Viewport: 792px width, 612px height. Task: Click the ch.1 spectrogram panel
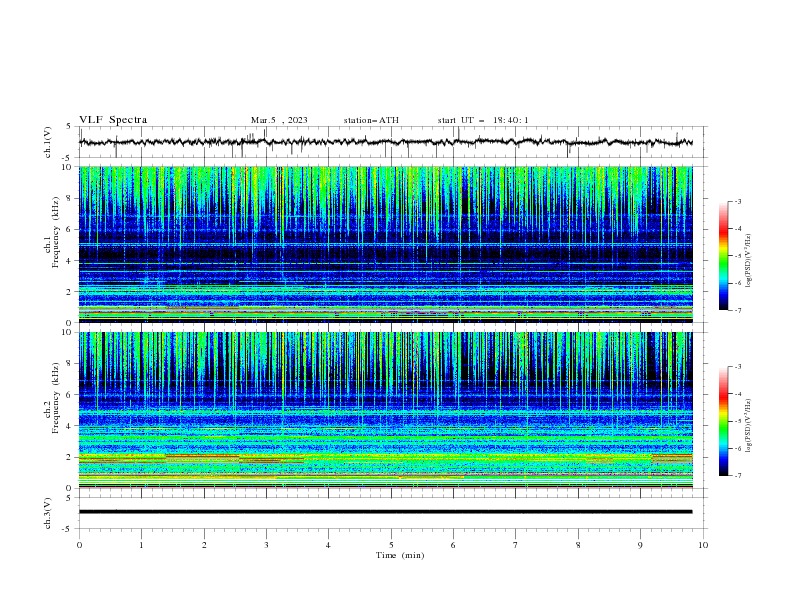tap(386, 244)
